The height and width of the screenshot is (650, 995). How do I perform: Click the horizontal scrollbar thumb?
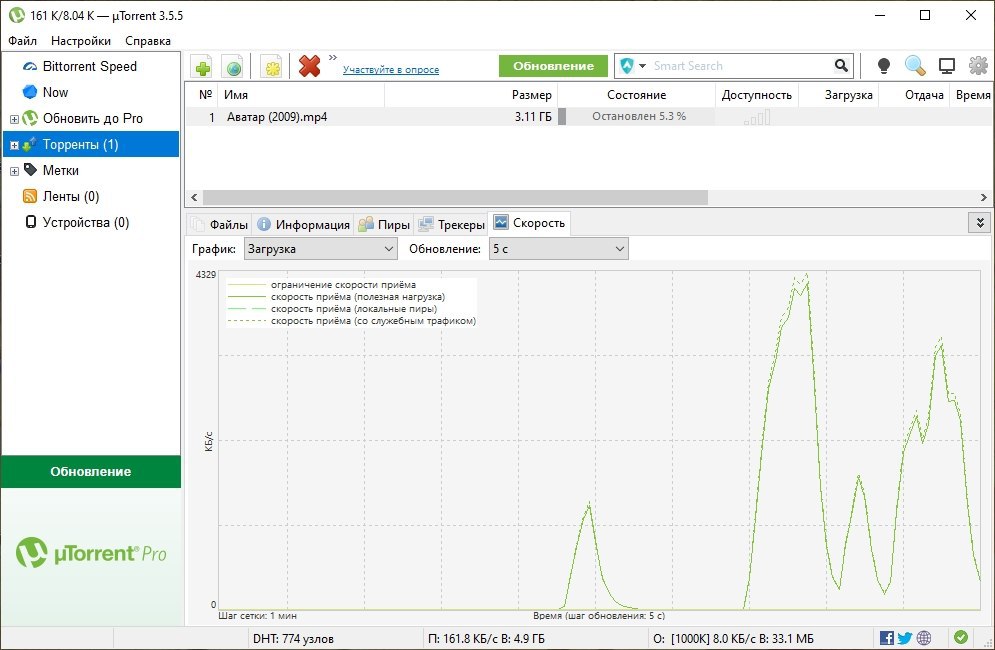[x=455, y=197]
